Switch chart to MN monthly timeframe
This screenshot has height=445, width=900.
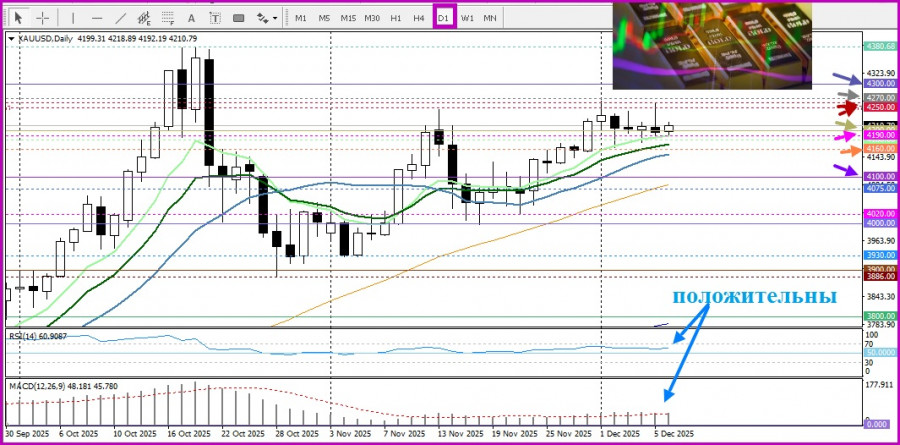[490, 18]
